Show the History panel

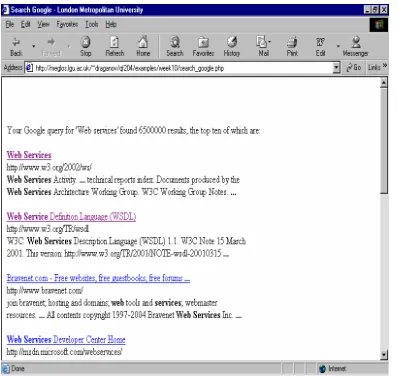[232, 47]
